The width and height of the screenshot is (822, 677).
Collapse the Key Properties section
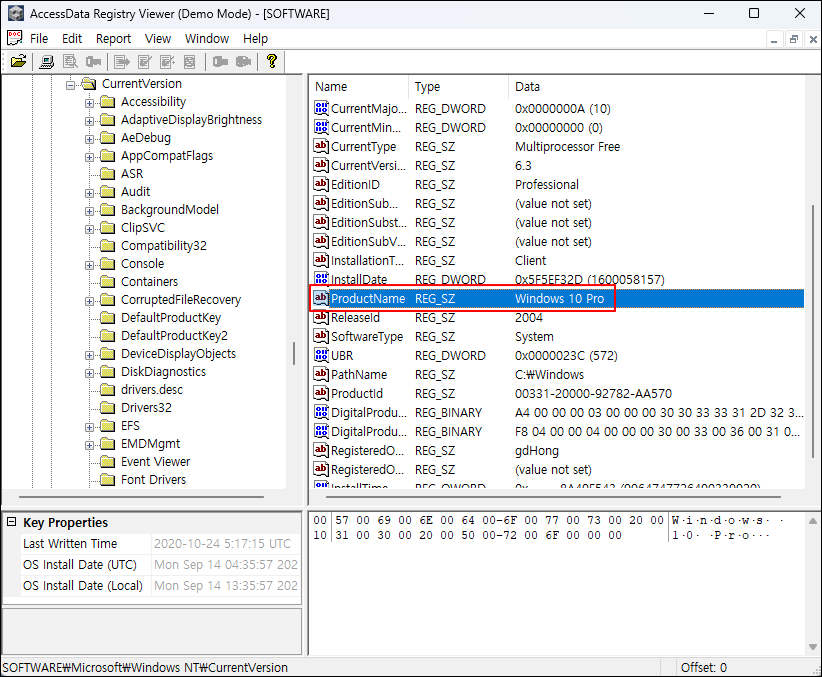coord(11,522)
